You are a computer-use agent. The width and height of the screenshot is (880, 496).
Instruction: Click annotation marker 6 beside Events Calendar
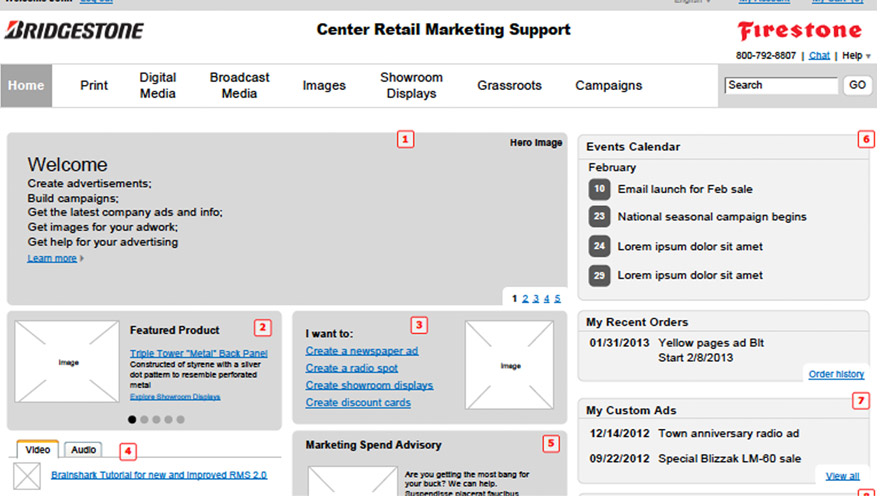click(x=866, y=139)
